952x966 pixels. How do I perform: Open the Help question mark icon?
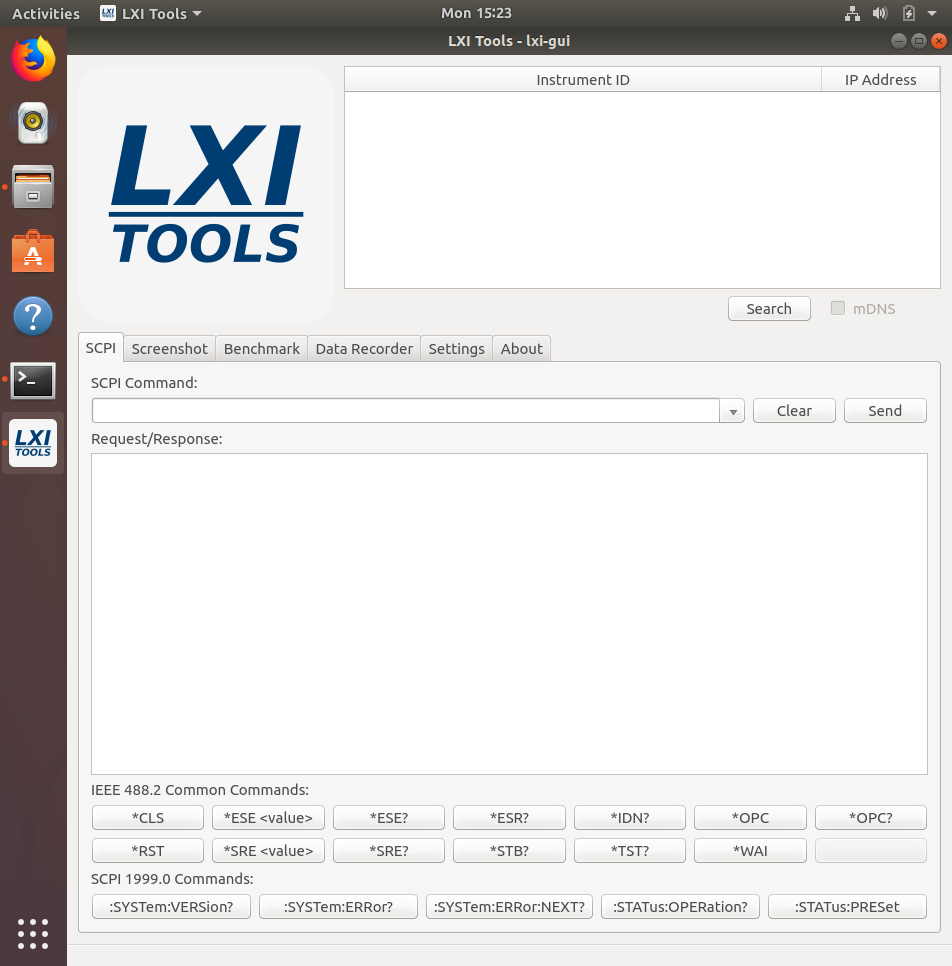tap(33, 316)
